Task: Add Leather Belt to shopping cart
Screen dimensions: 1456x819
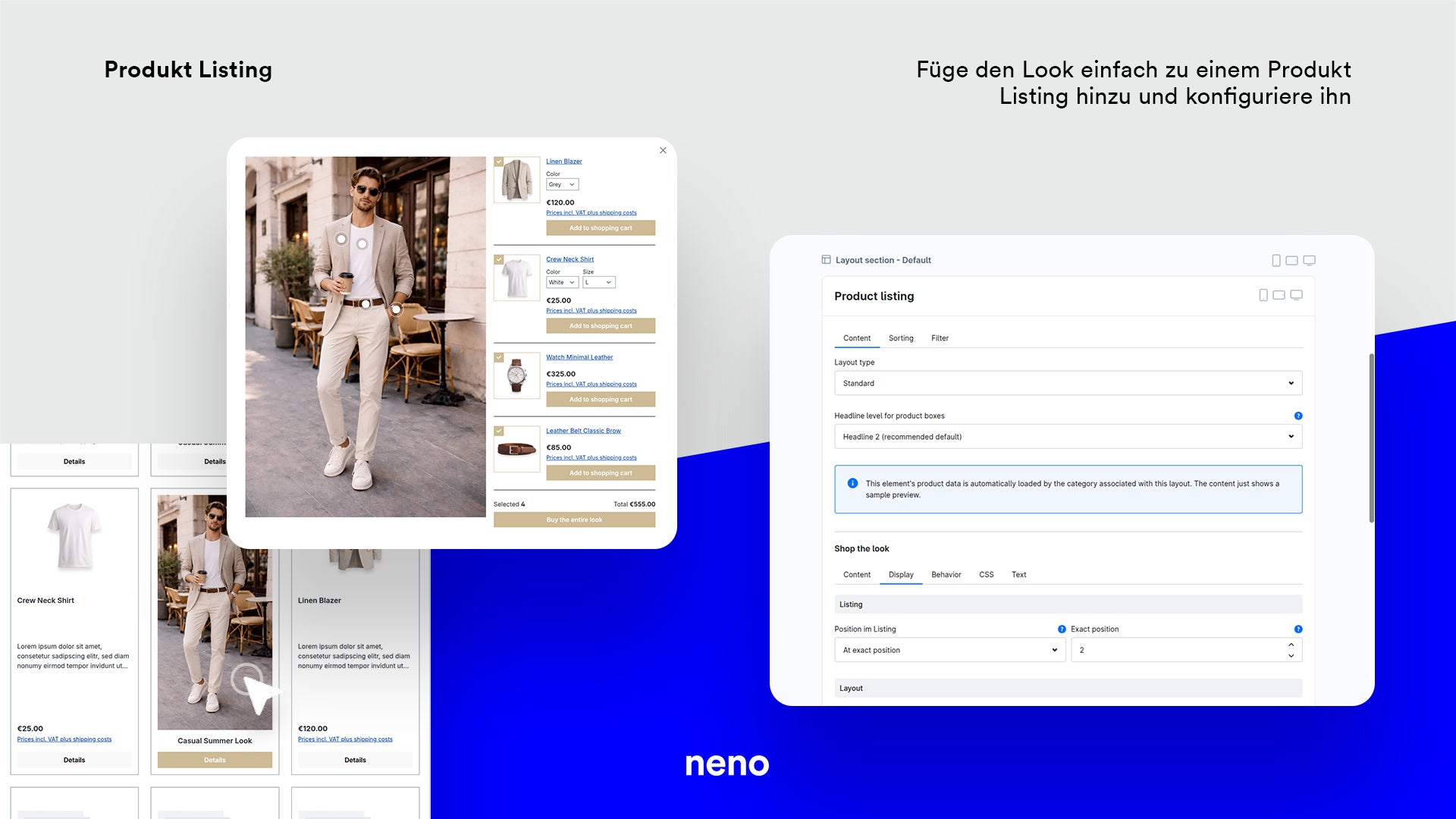Action: [601, 473]
